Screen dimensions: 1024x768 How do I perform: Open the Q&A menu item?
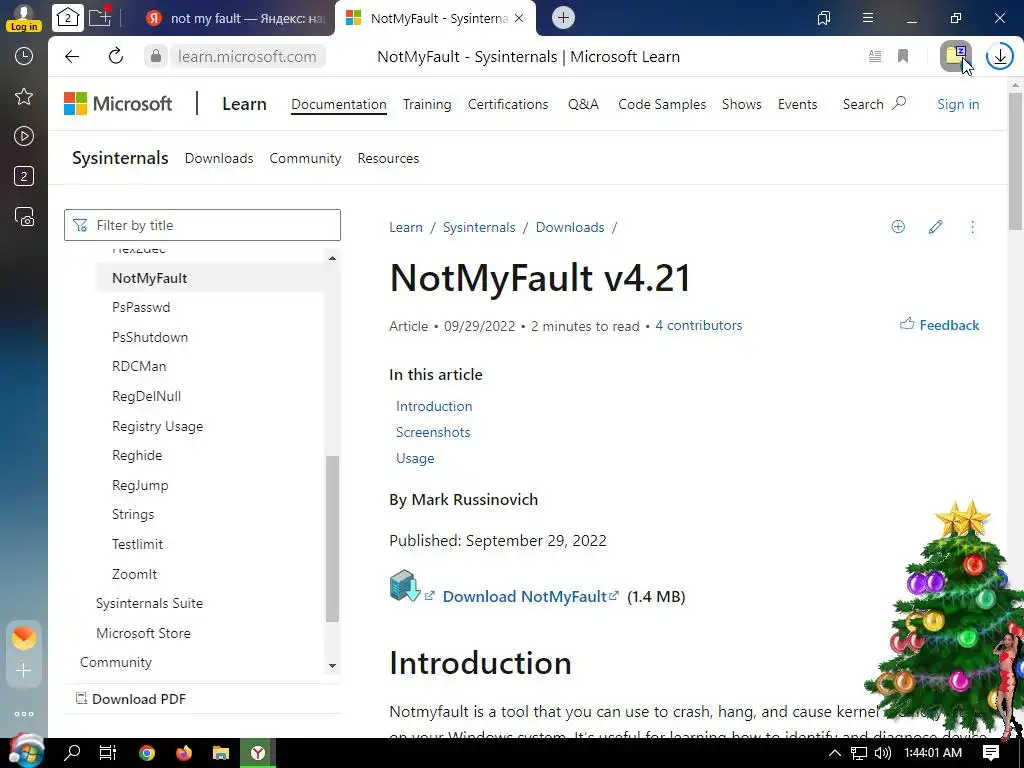(583, 104)
